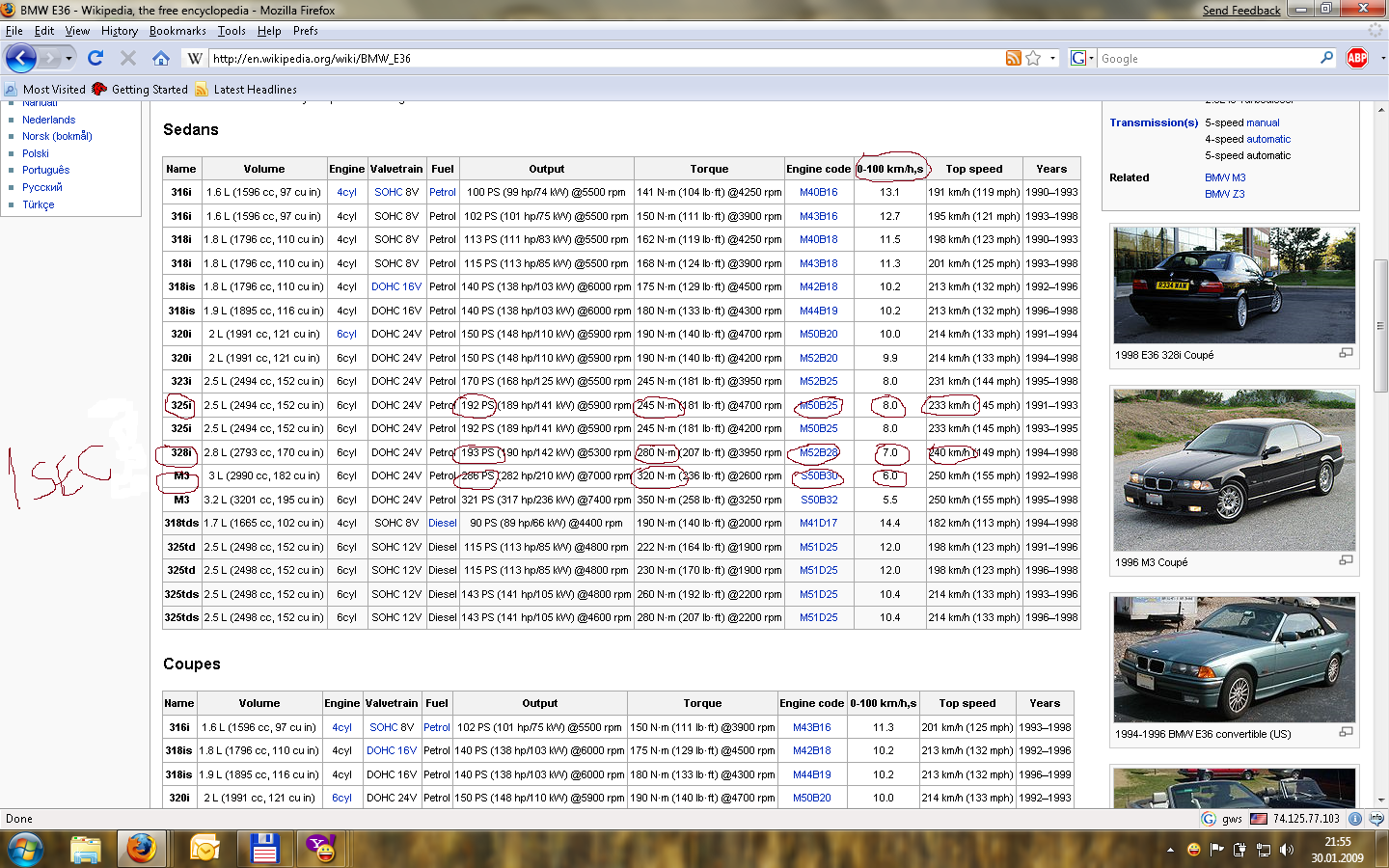Screen dimensions: 1389x868
Task: Click the Polski language link
Action: [x=36, y=153]
